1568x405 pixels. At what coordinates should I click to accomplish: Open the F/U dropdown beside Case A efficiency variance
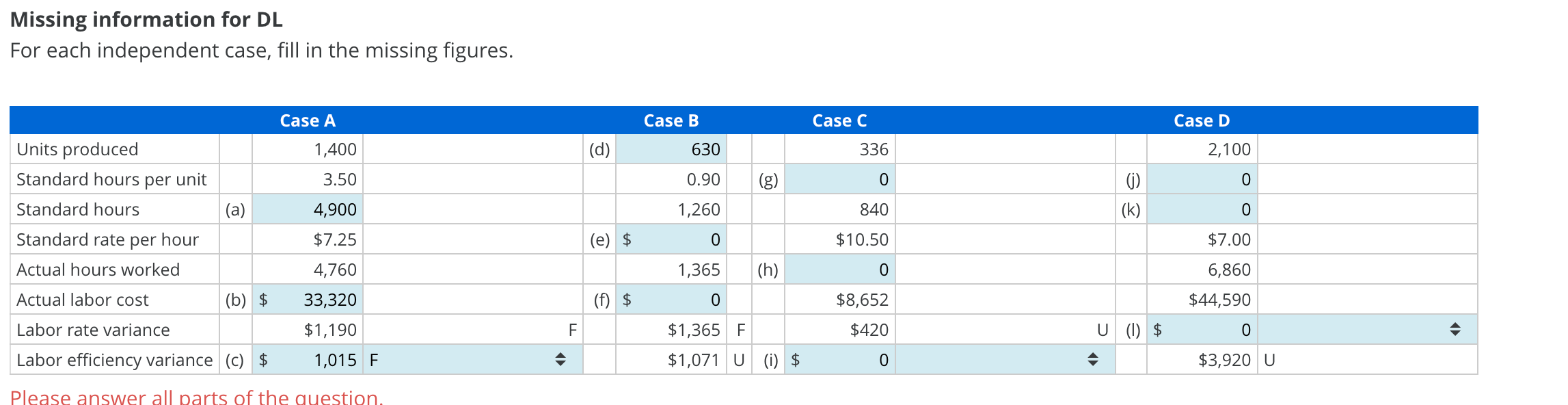pos(562,360)
